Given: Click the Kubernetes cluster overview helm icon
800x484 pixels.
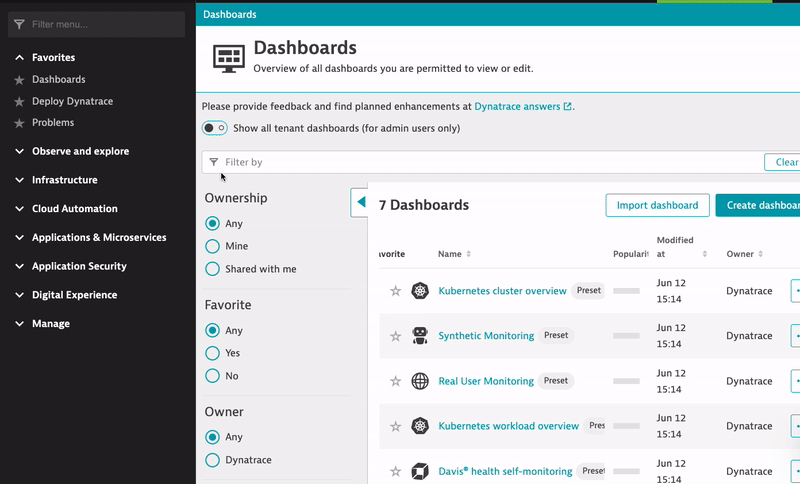Looking at the screenshot, I should pyautogui.click(x=420, y=291).
